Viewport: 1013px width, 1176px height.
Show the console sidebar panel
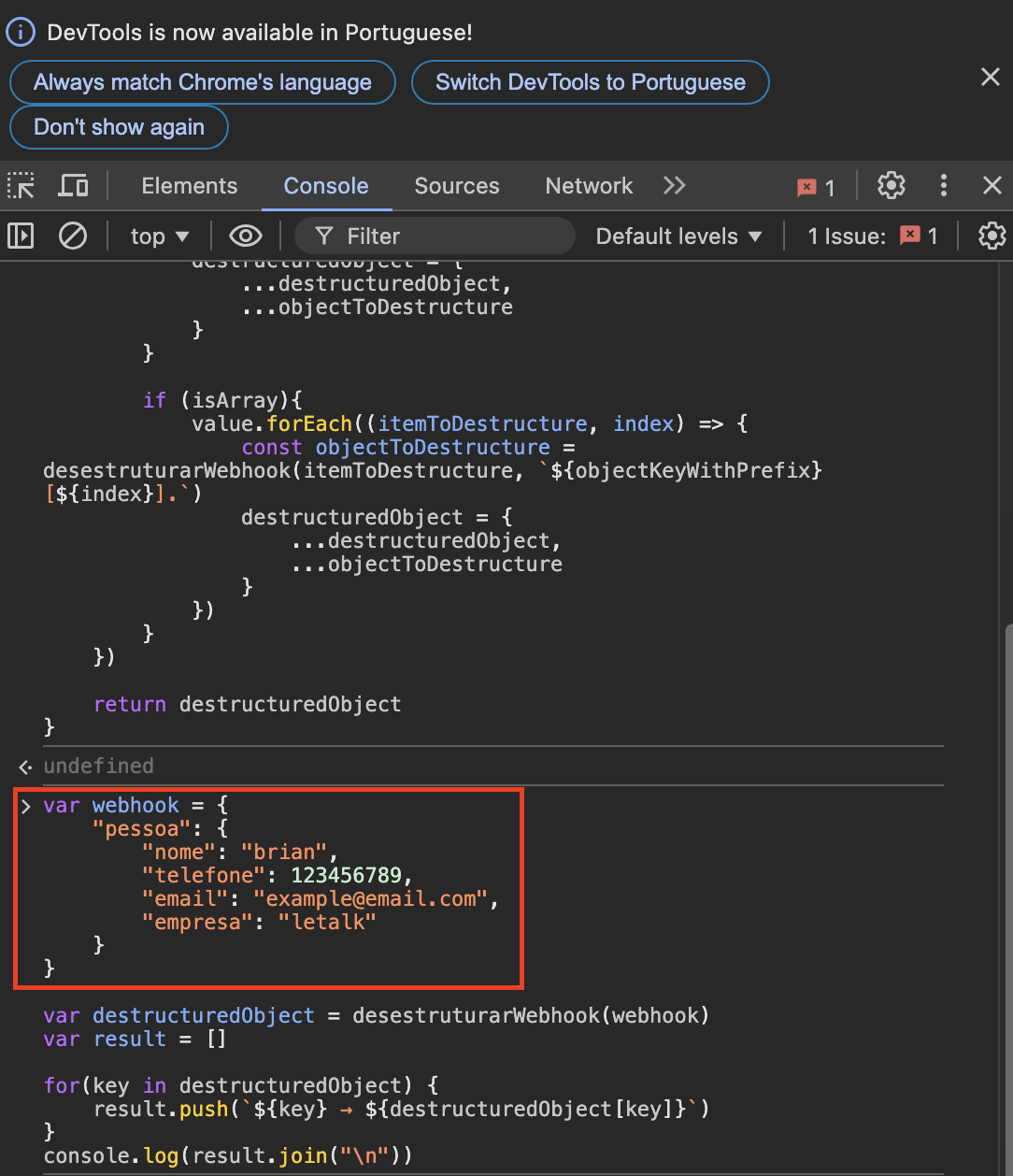pyautogui.click(x=21, y=237)
